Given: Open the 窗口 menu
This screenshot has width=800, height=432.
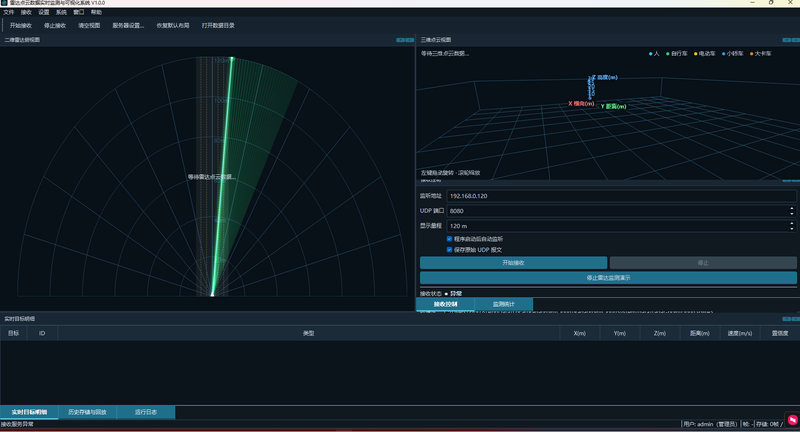Looking at the screenshot, I should pyautogui.click(x=79, y=12).
